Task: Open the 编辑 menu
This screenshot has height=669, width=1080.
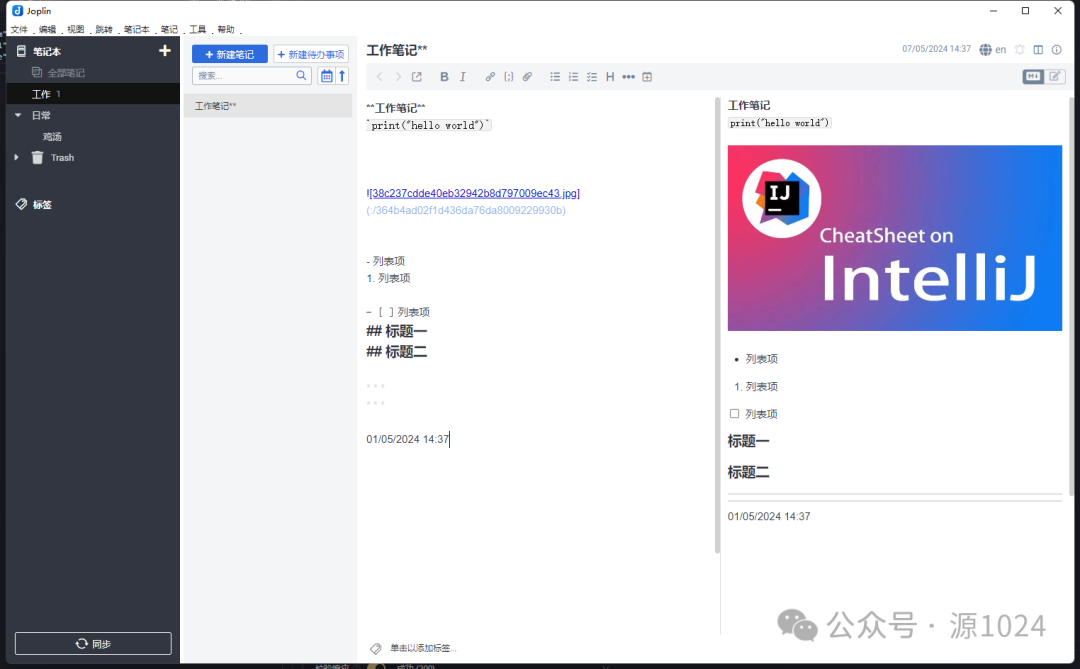Action: [48, 30]
